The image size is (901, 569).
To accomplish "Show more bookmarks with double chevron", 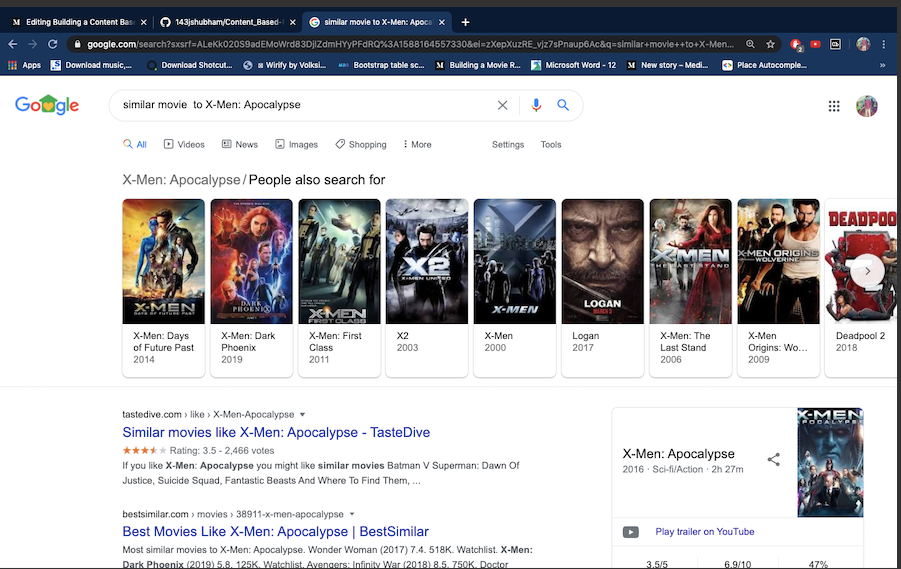I will [x=882, y=66].
